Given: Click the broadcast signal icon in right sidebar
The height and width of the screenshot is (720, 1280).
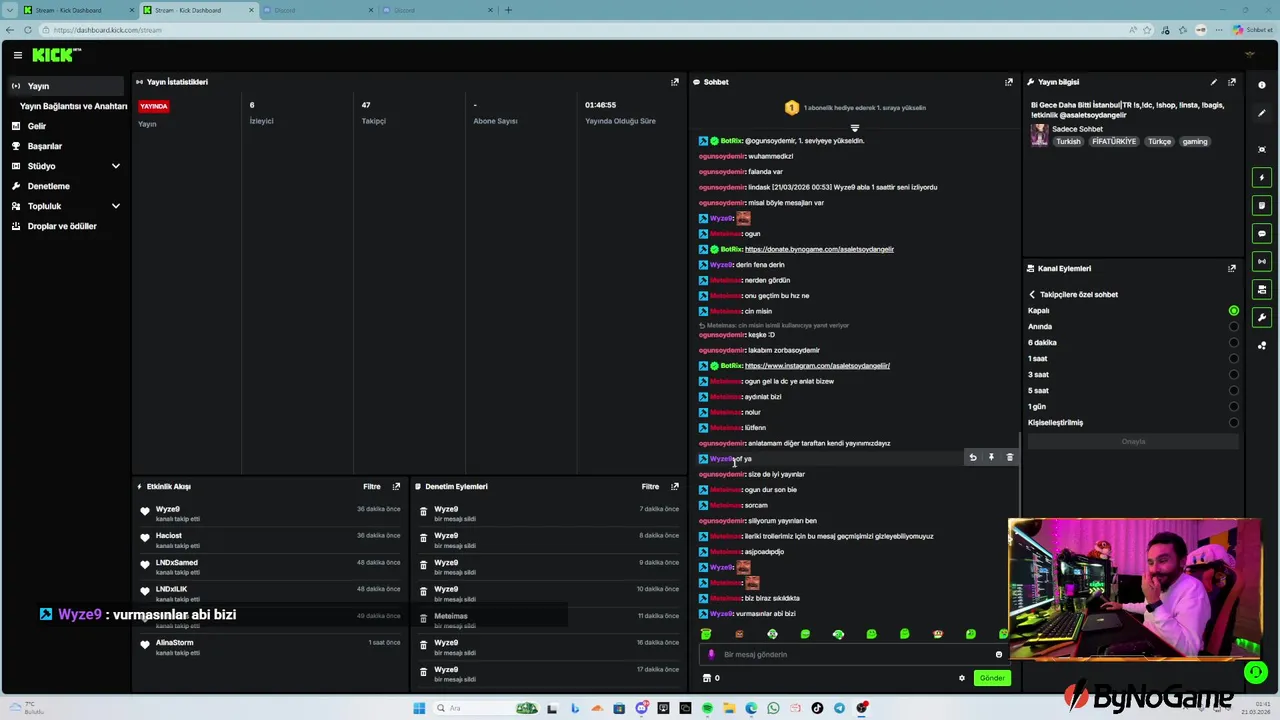Looking at the screenshot, I should point(1262,261).
